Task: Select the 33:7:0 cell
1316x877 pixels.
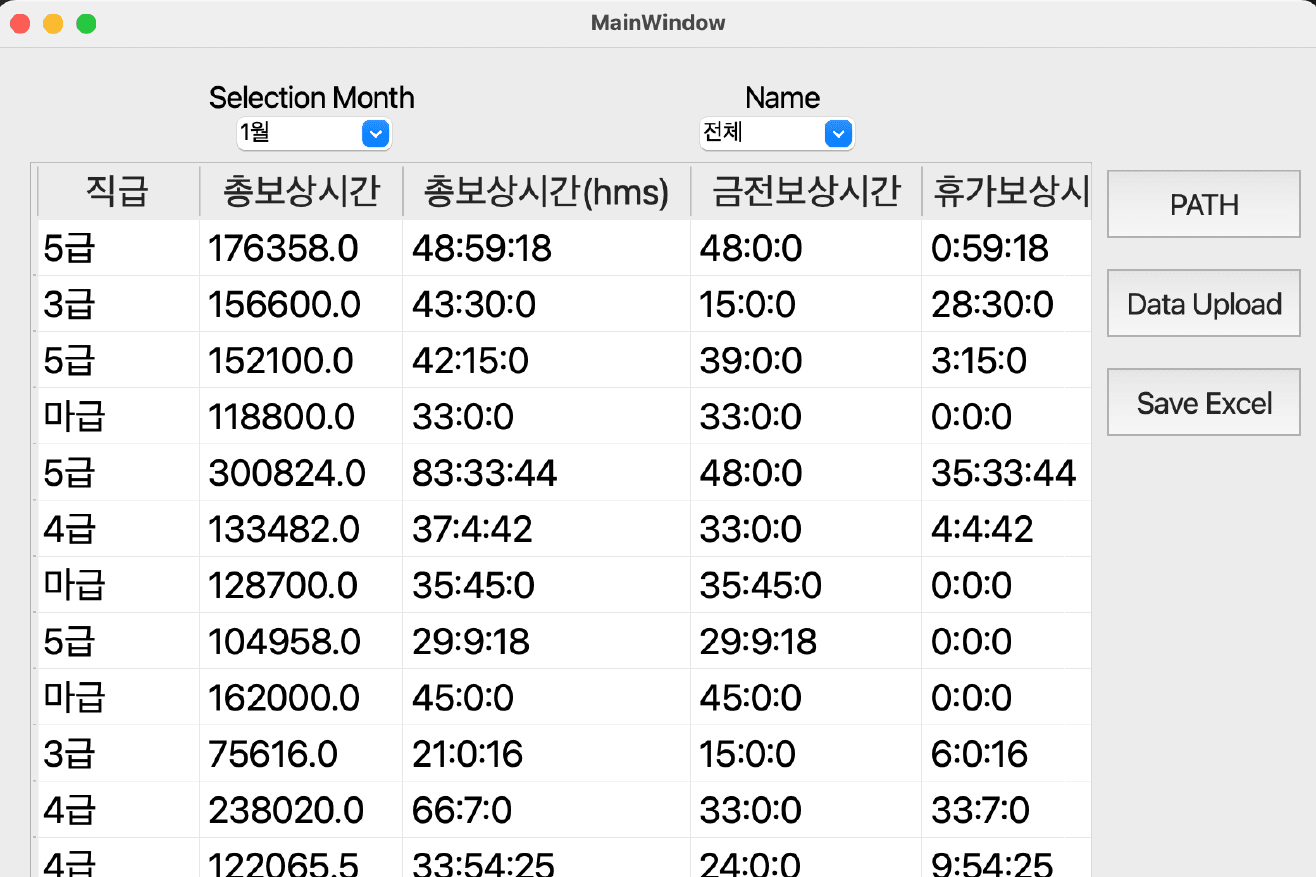Action: (x=1006, y=809)
